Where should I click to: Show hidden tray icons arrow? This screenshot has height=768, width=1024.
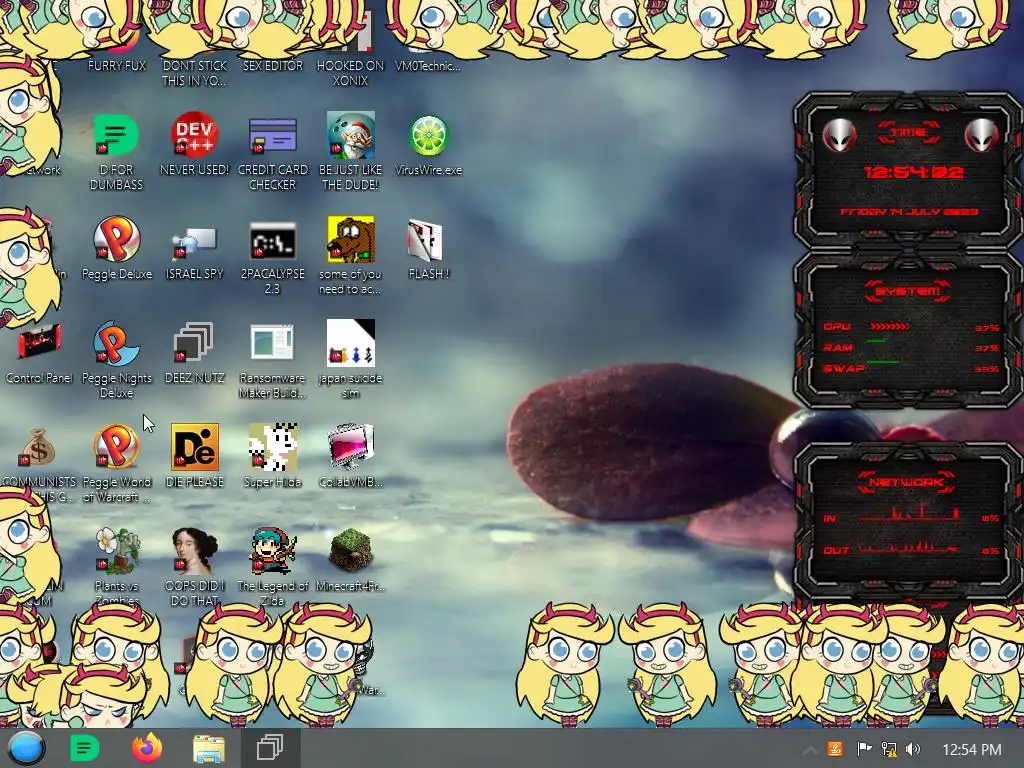coord(809,750)
